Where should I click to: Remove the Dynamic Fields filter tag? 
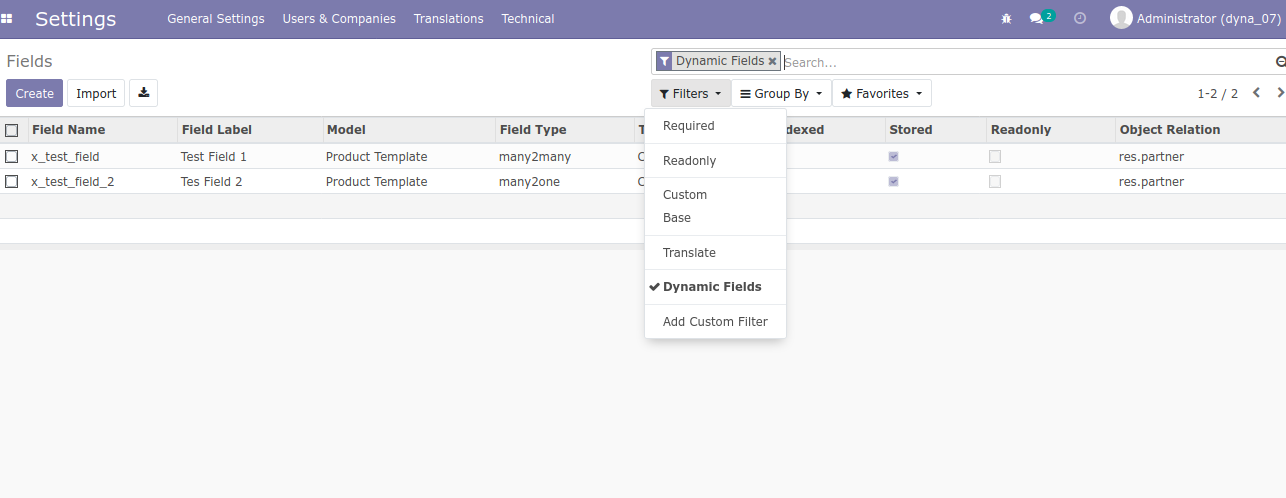click(x=772, y=62)
